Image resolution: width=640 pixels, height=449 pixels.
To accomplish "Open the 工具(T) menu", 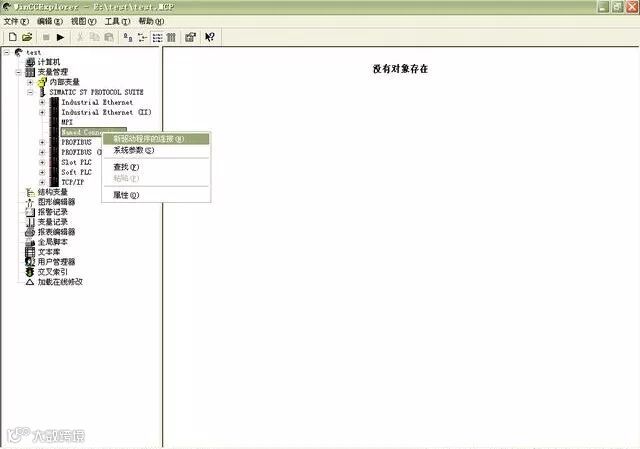I will pyautogui.click(x=118, y=21).
